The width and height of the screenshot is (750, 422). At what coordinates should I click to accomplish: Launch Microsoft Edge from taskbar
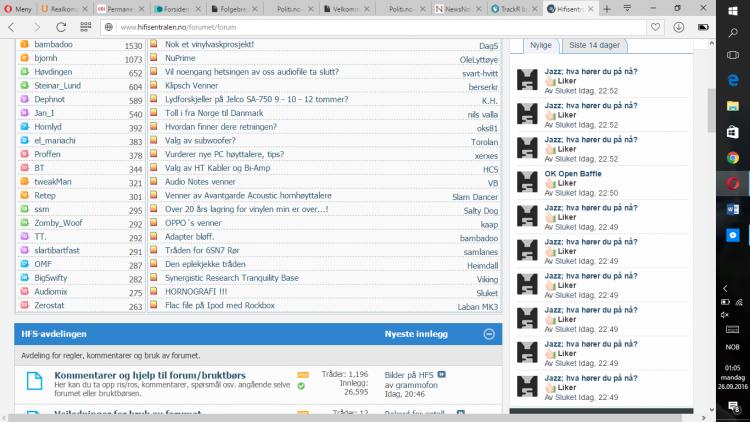tap(733, 80)
